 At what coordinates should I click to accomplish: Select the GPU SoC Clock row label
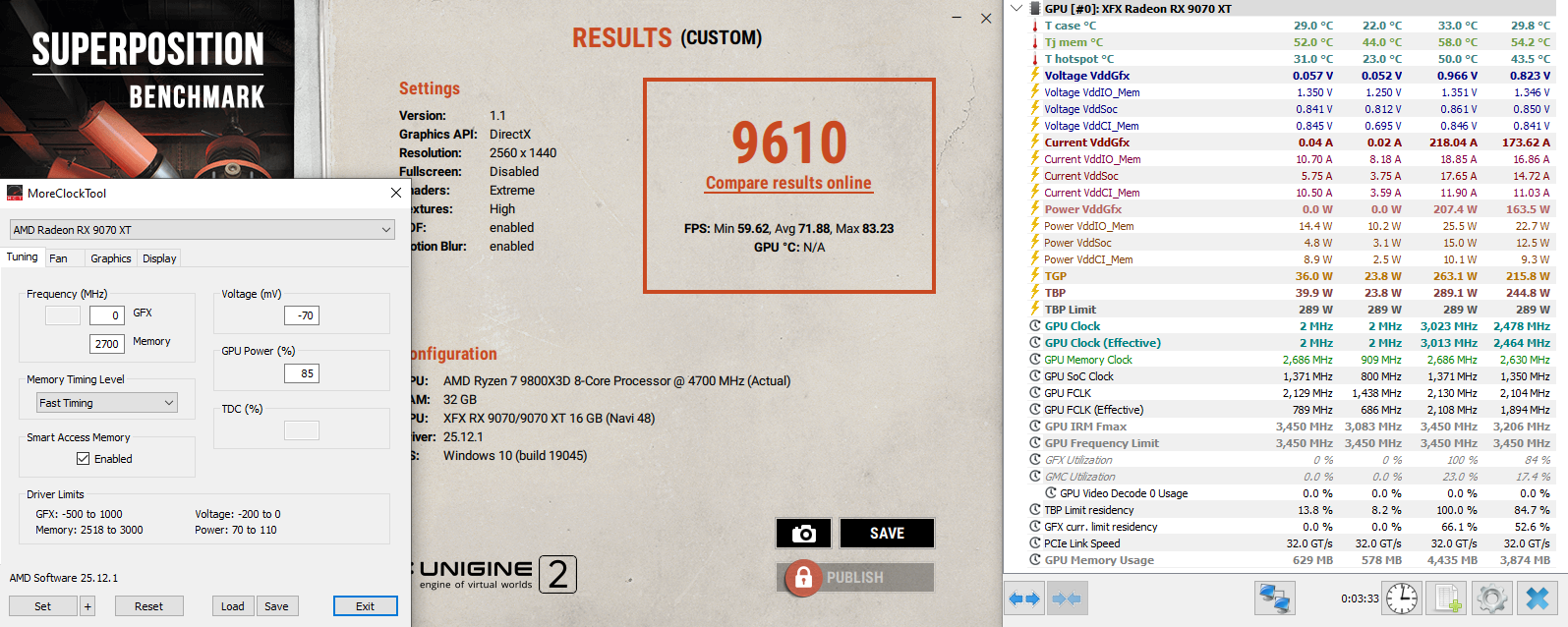tap(1078, 376)
